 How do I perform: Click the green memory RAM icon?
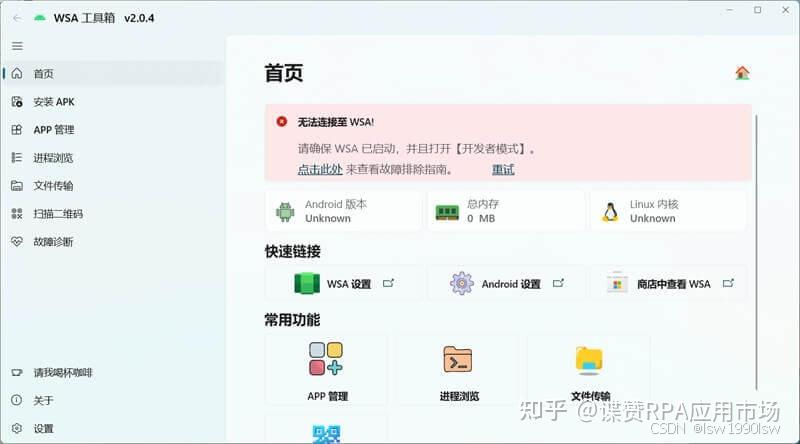click(x=447, y=212)
